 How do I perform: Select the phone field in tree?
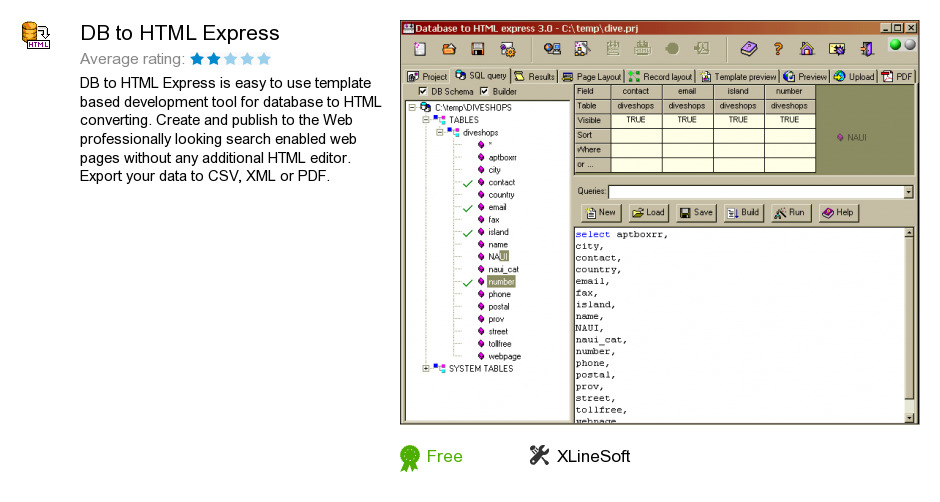point(499,294)
